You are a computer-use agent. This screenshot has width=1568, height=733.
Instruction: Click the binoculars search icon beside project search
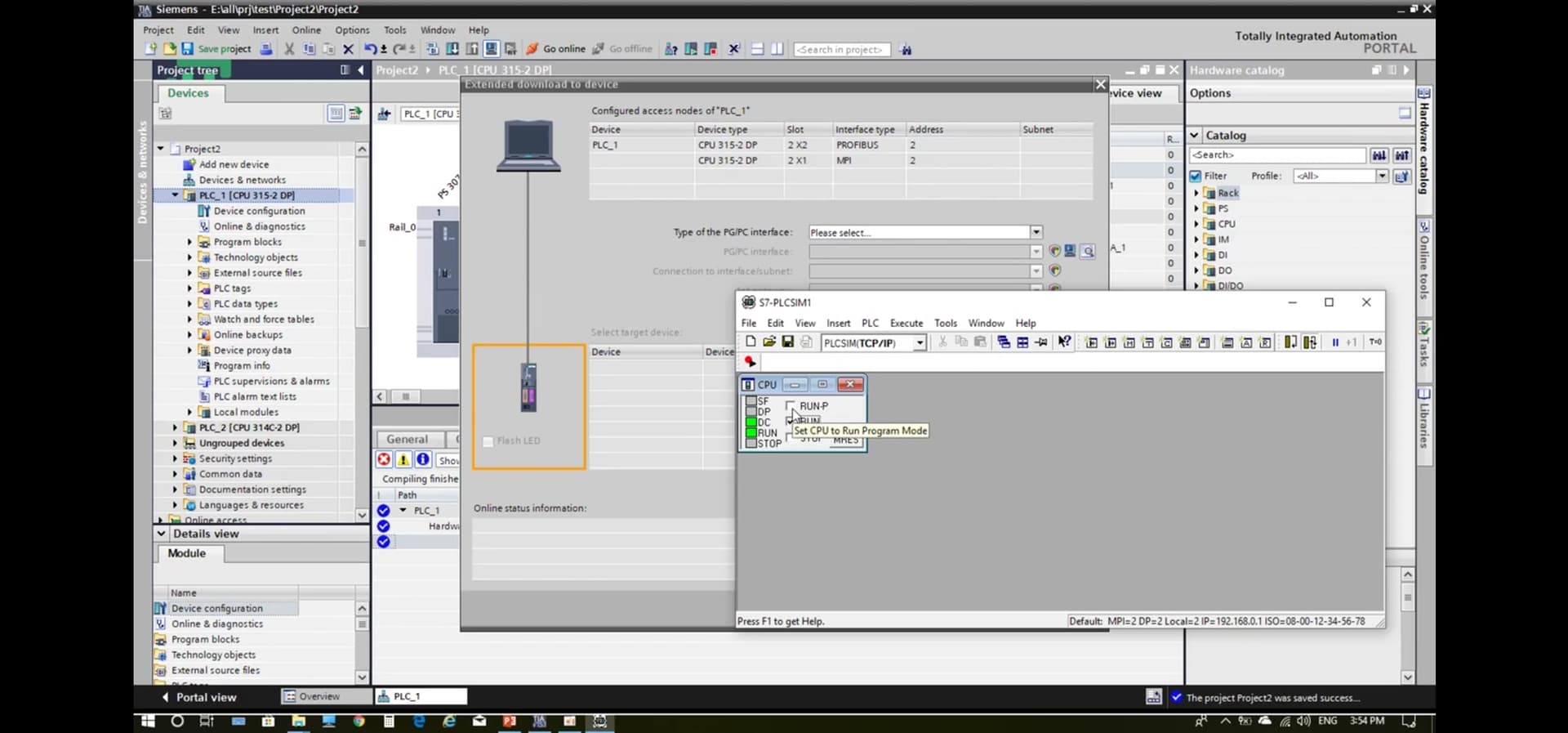(x=906, y=50)
